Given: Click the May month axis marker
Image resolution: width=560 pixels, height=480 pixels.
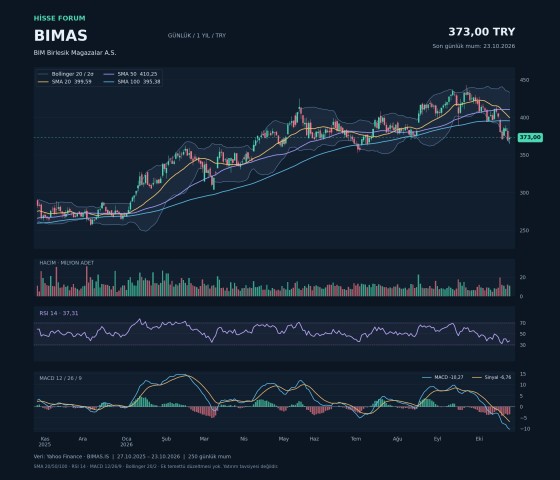Looking at the screenshot, I should [284, 439].
